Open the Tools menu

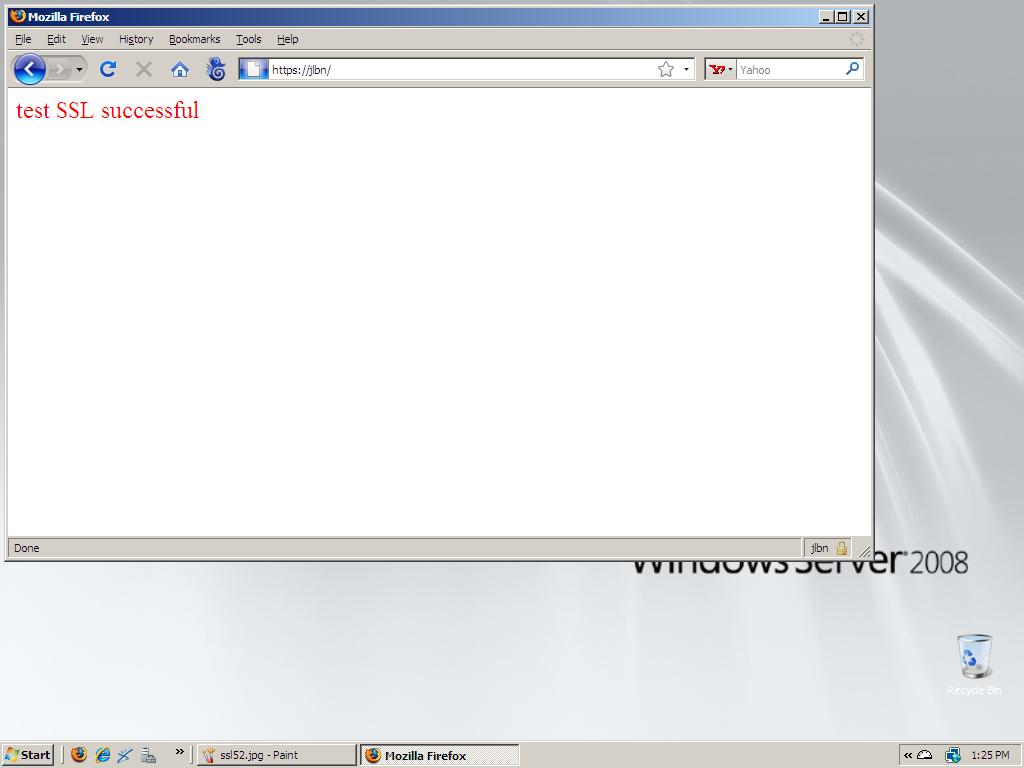(248, 39)
